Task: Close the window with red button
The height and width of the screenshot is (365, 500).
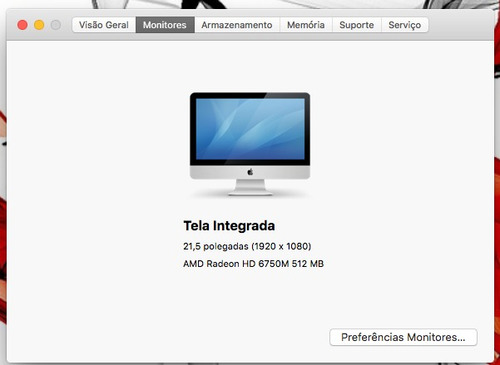Action: click(22, 25)
